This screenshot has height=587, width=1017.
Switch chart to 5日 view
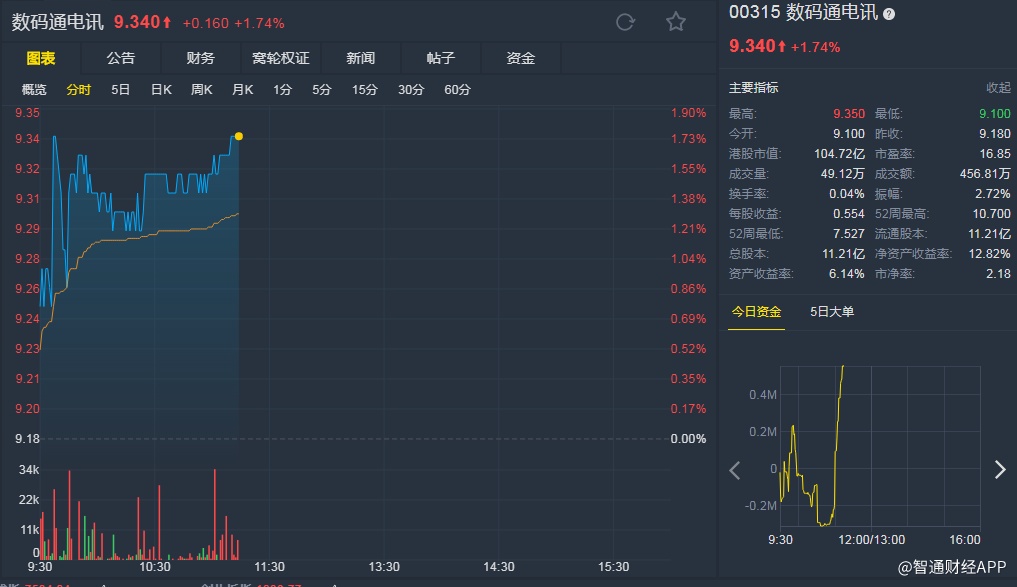[120, 90]
